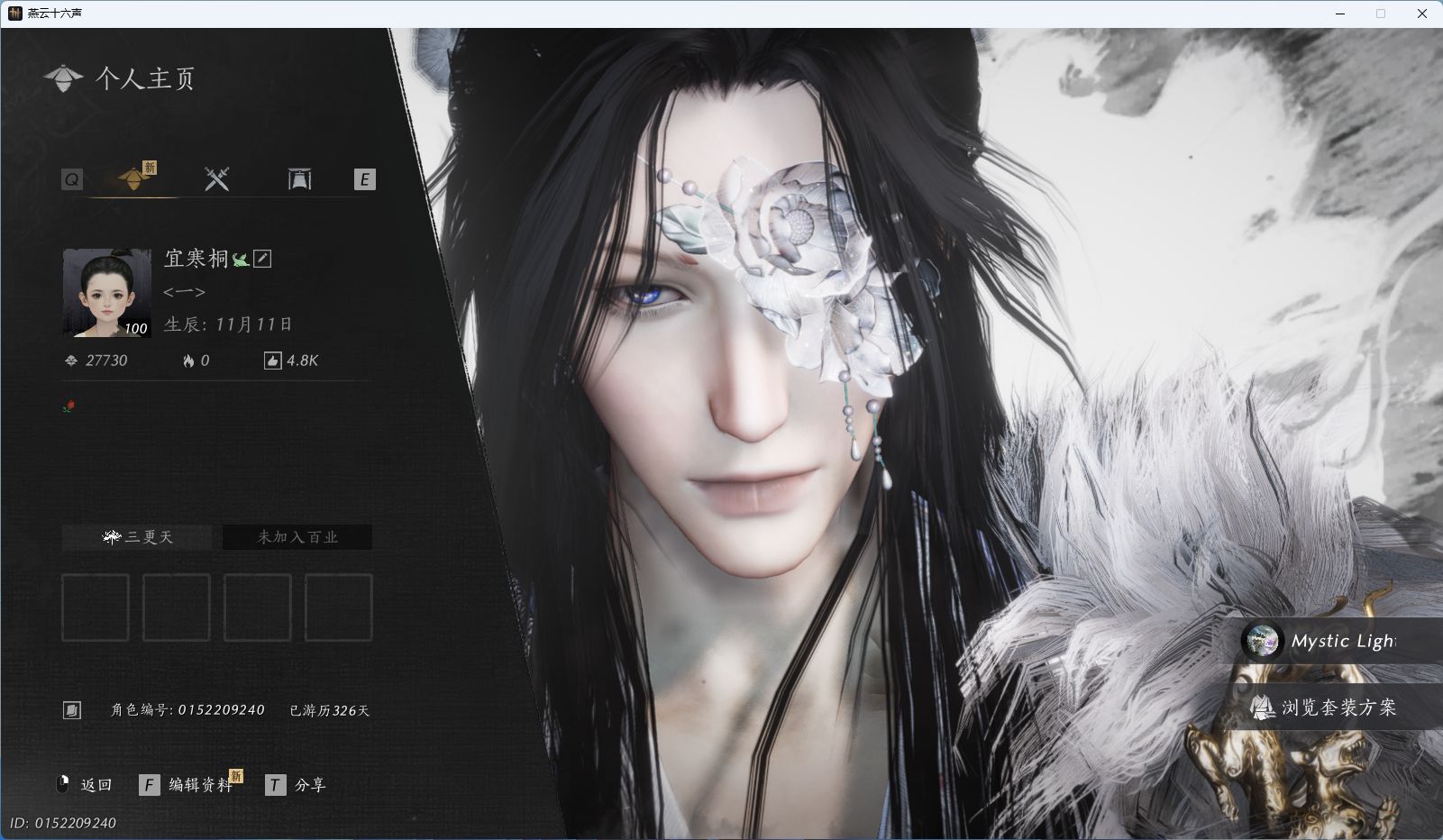The width and height of the screenshot is (1443, 840).
Task: Click the pencil icon to edit name
Action: 262,259
